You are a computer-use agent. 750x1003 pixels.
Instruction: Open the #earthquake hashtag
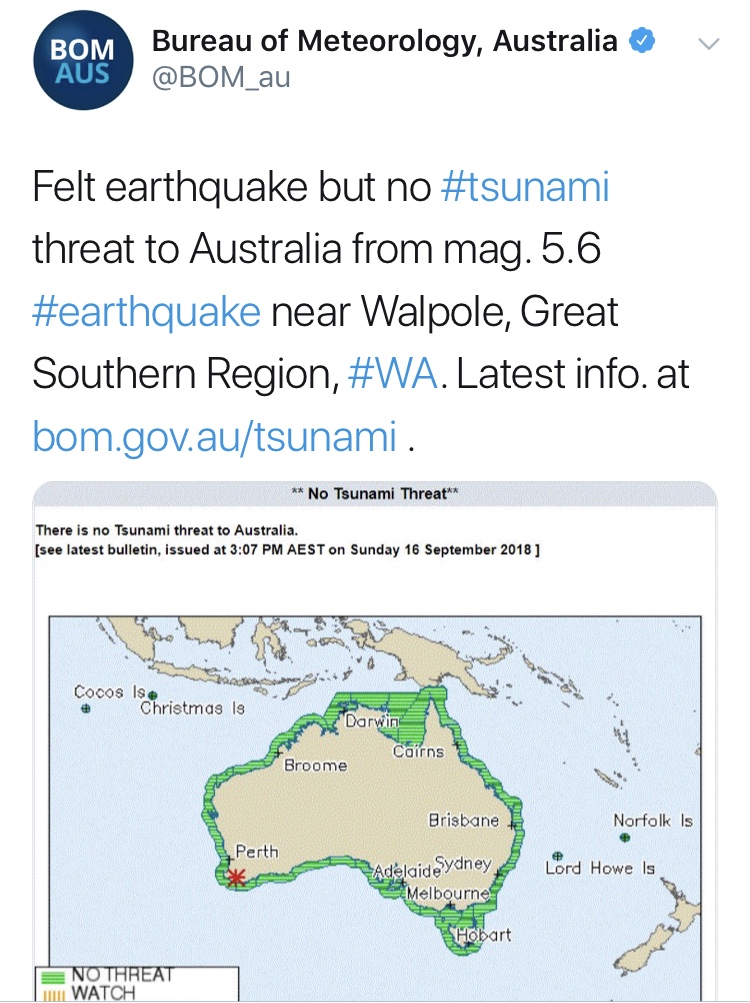click(147, 312)
